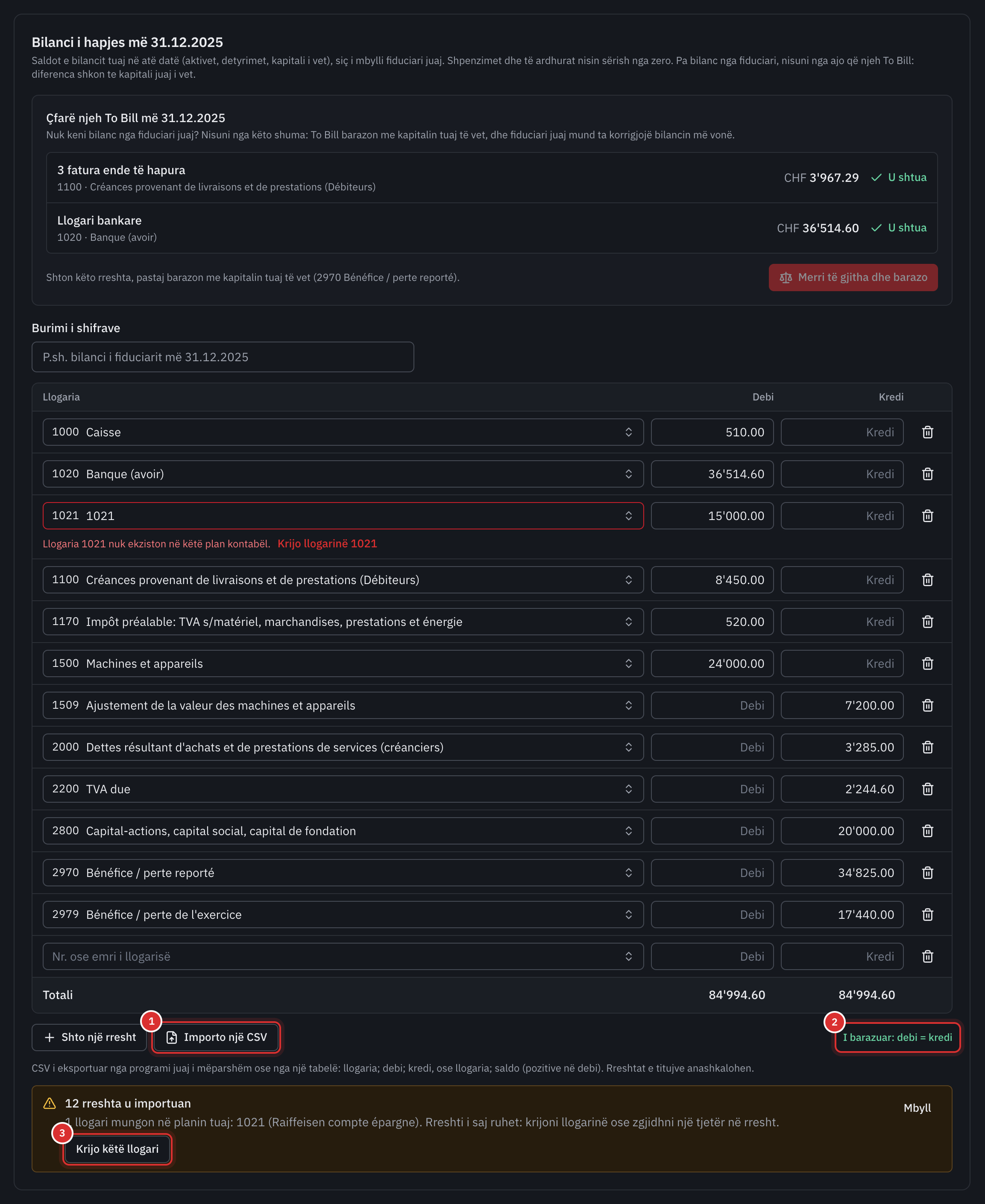Click 'Importo një CSV' button
The width and height of the screenshot is (985, 1204).
[216, 1037]
